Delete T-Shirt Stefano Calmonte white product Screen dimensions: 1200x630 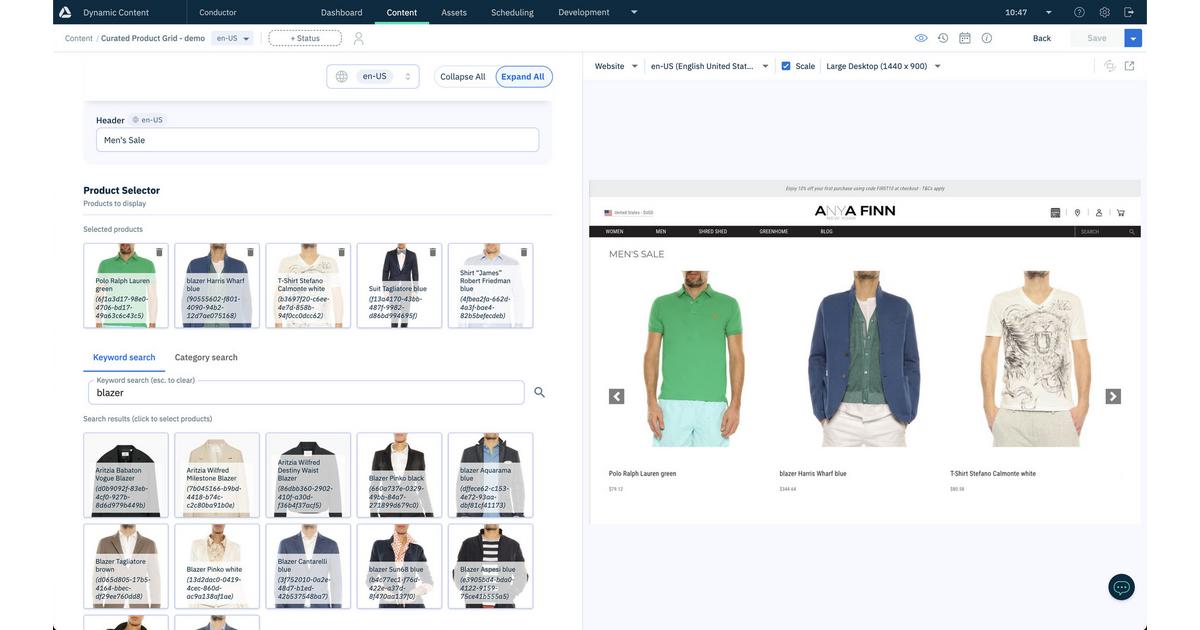341,252
